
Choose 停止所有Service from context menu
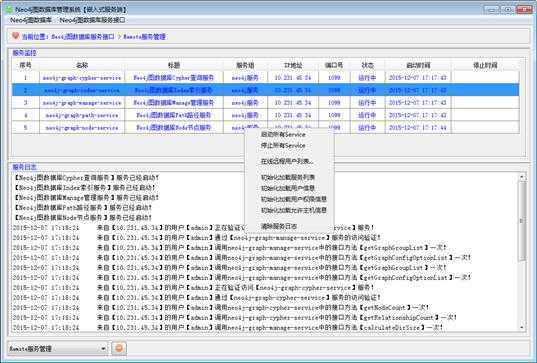point(283,146)
